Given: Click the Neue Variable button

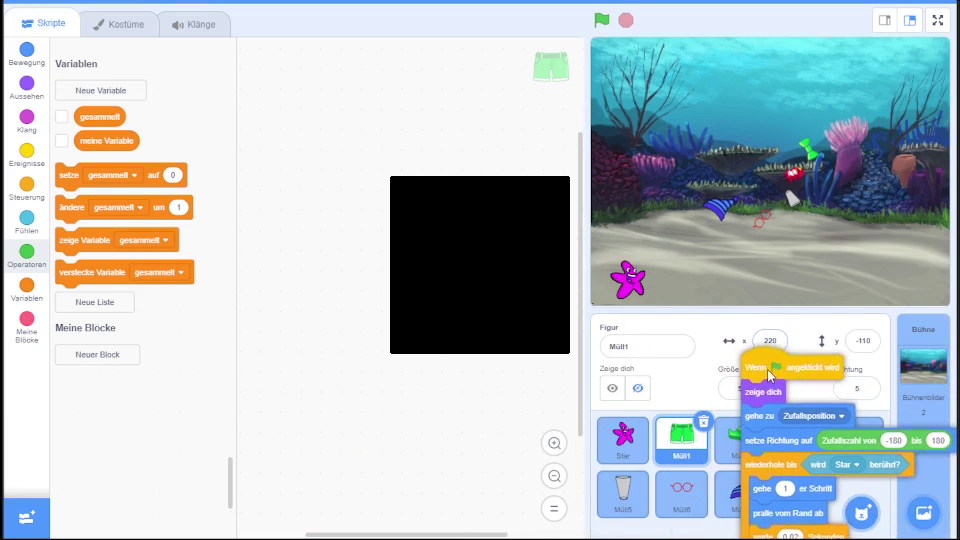Looking at the screenshot, I should coord(100,90).
